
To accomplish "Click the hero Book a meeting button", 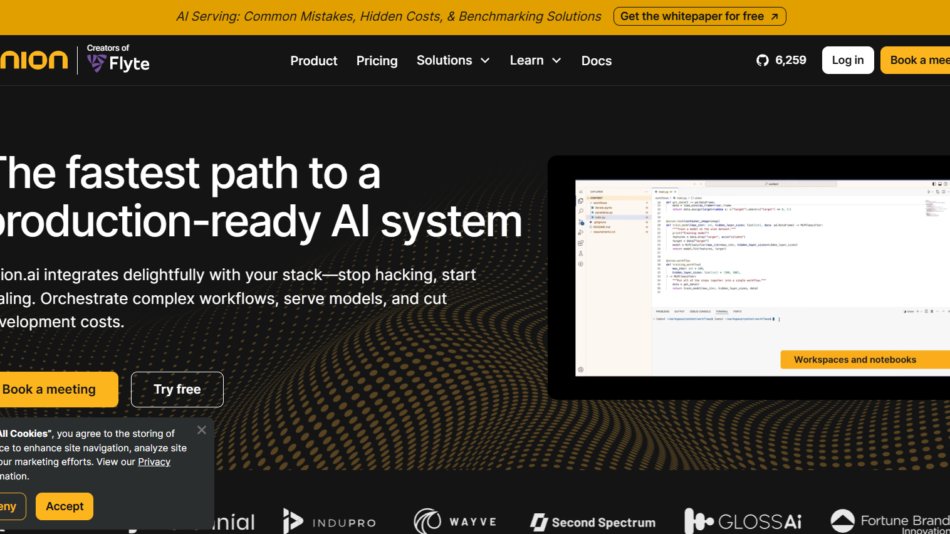I will 52,390.
